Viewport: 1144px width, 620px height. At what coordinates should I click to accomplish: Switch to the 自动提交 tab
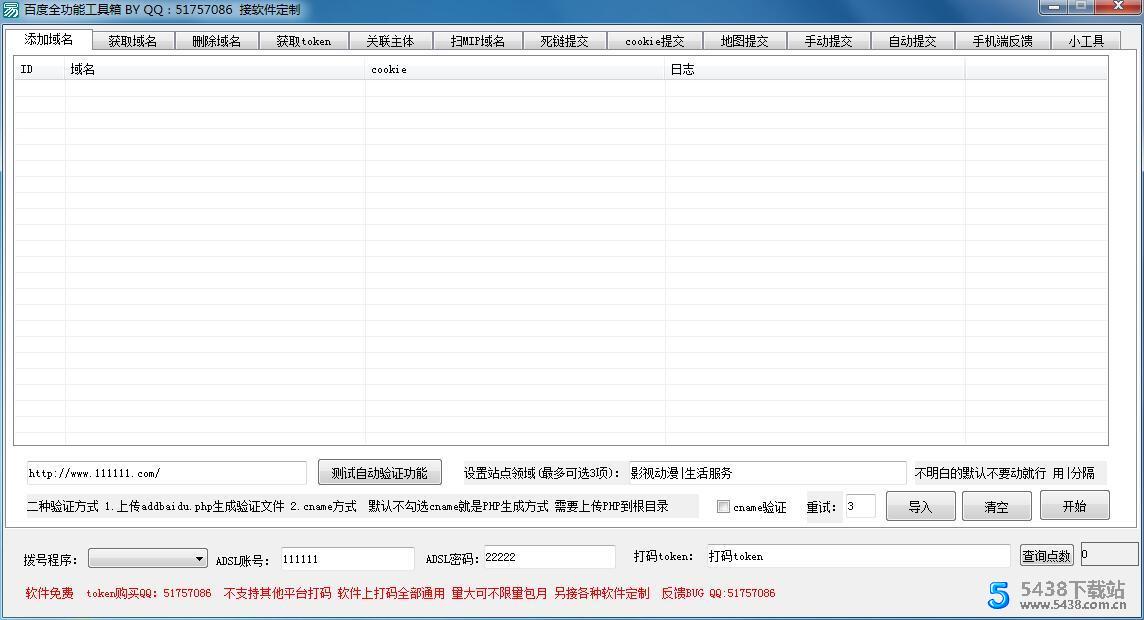point(914,41)
